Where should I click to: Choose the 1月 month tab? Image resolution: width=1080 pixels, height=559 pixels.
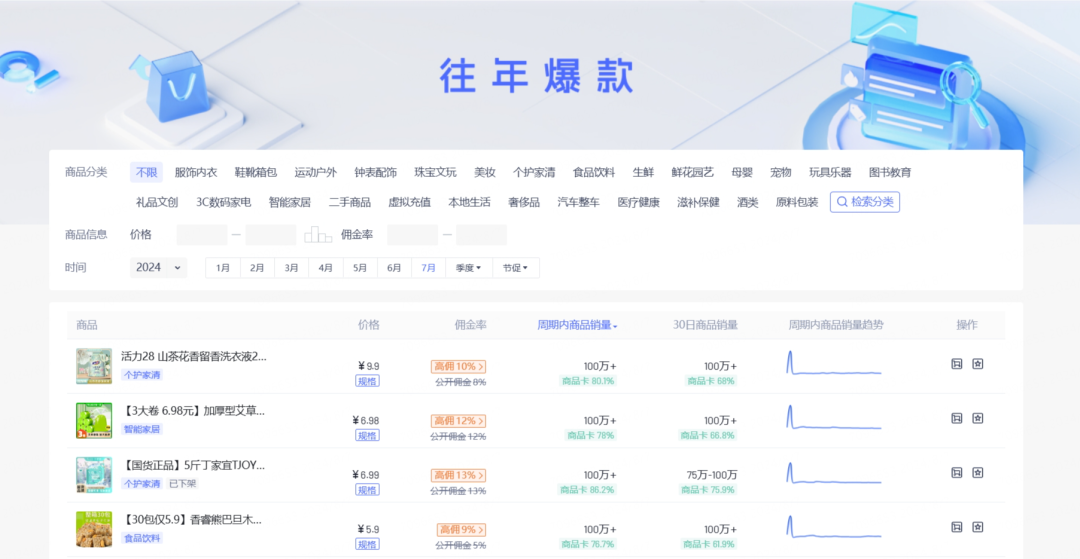pos(223,268)
